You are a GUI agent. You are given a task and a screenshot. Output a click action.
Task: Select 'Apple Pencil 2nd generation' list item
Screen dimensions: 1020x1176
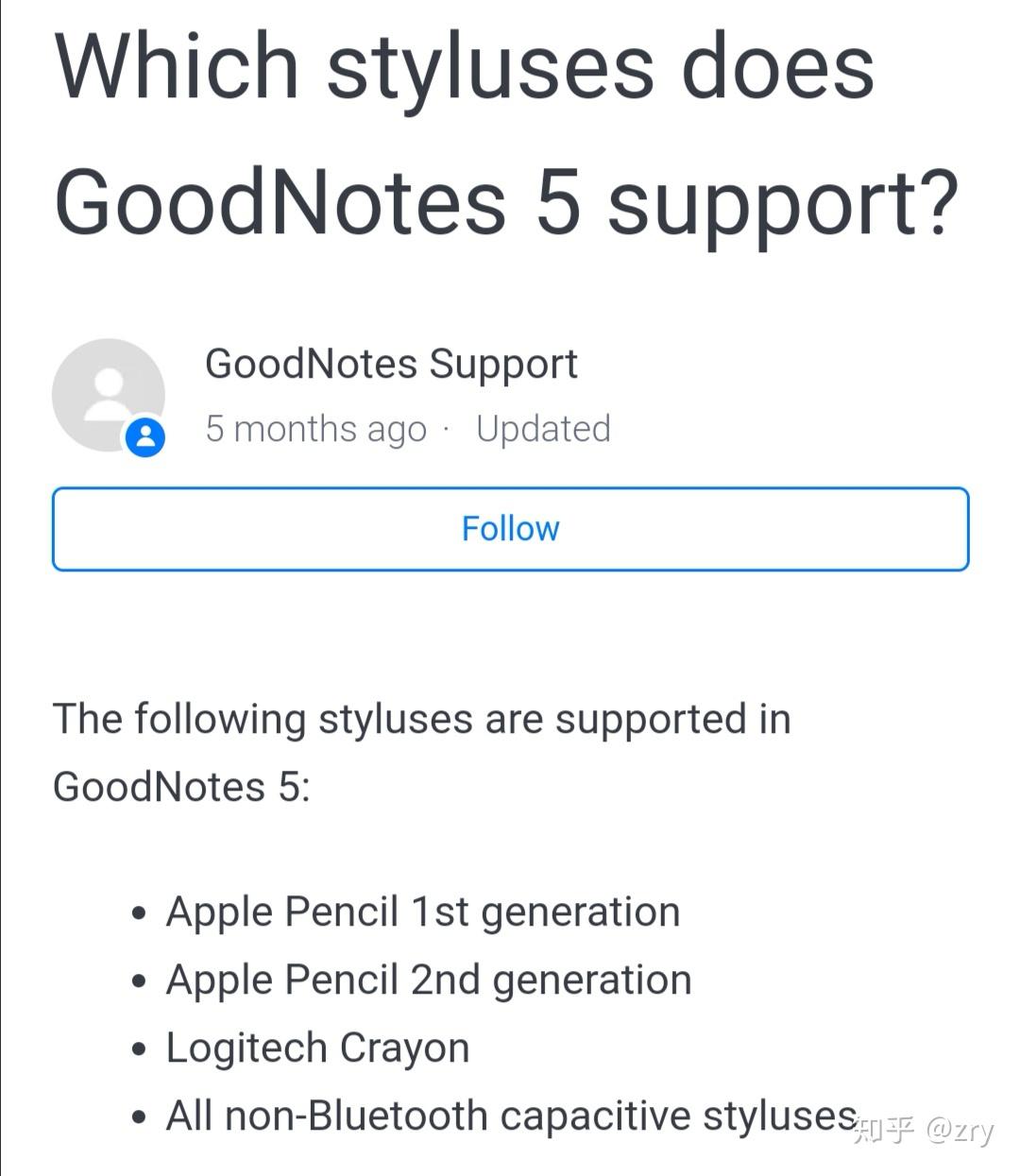[429, 980]
